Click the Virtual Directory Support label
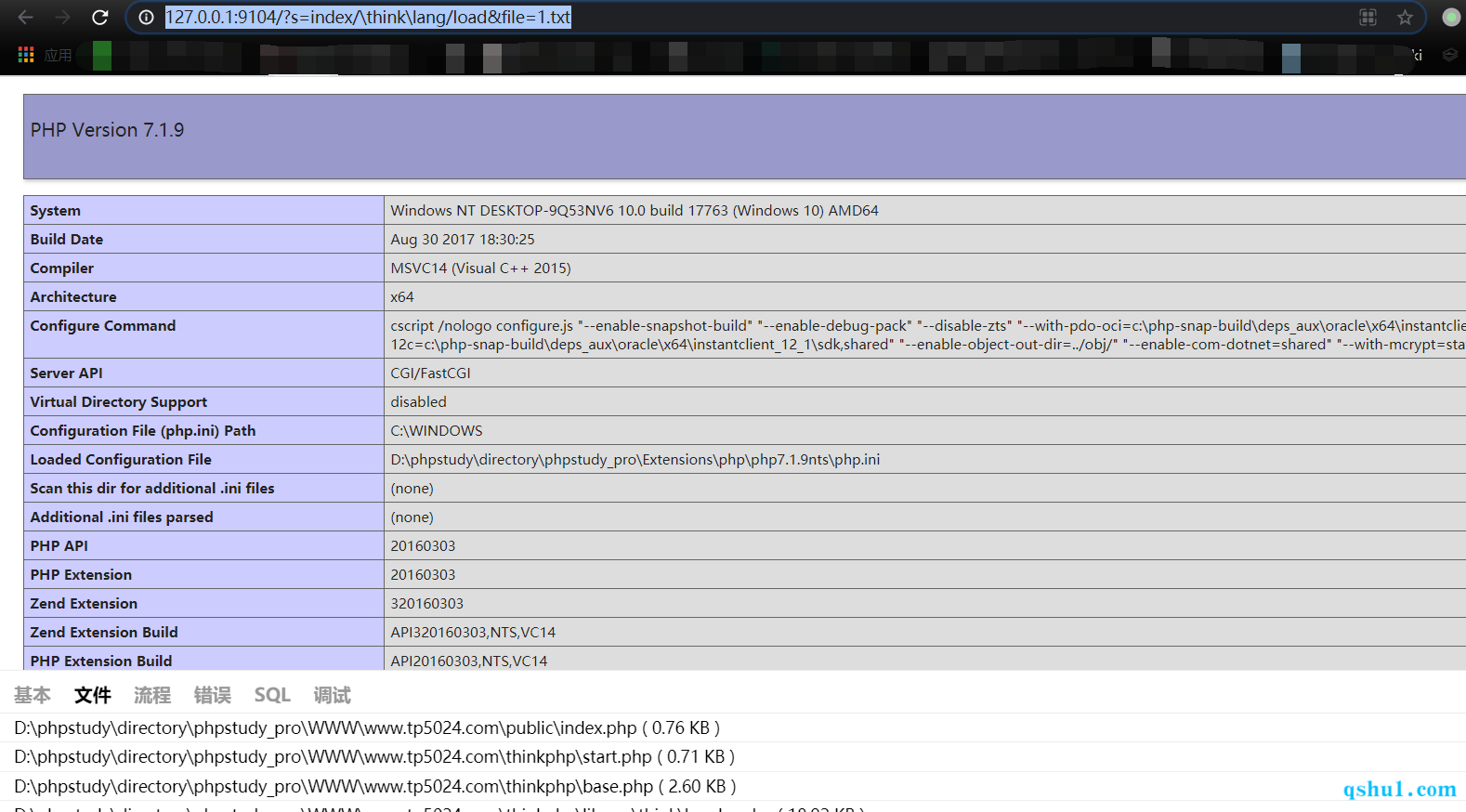This screenshot has height=812, width=1466. coord(118,402)
